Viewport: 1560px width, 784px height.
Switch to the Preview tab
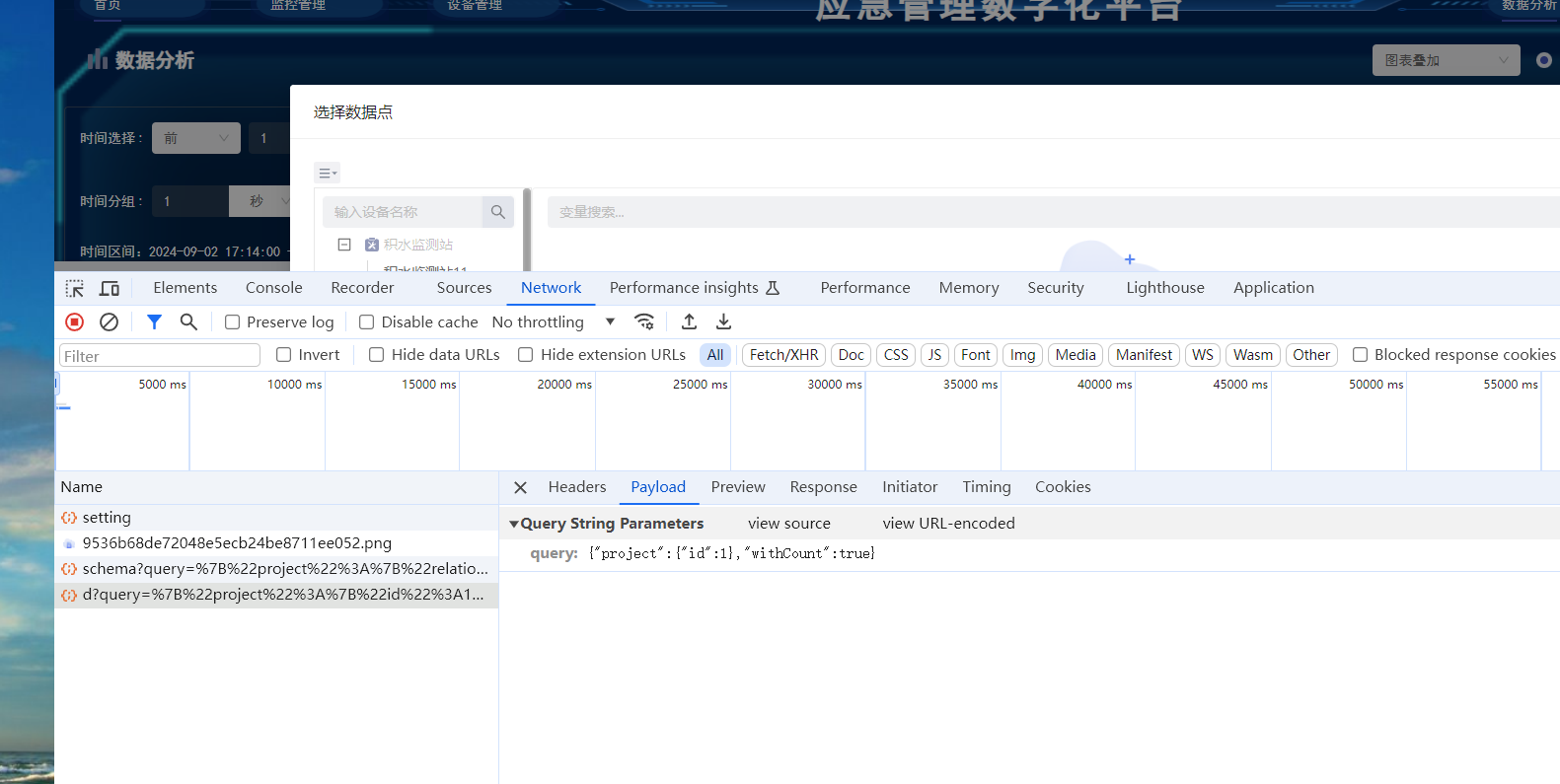coord(738,487)
